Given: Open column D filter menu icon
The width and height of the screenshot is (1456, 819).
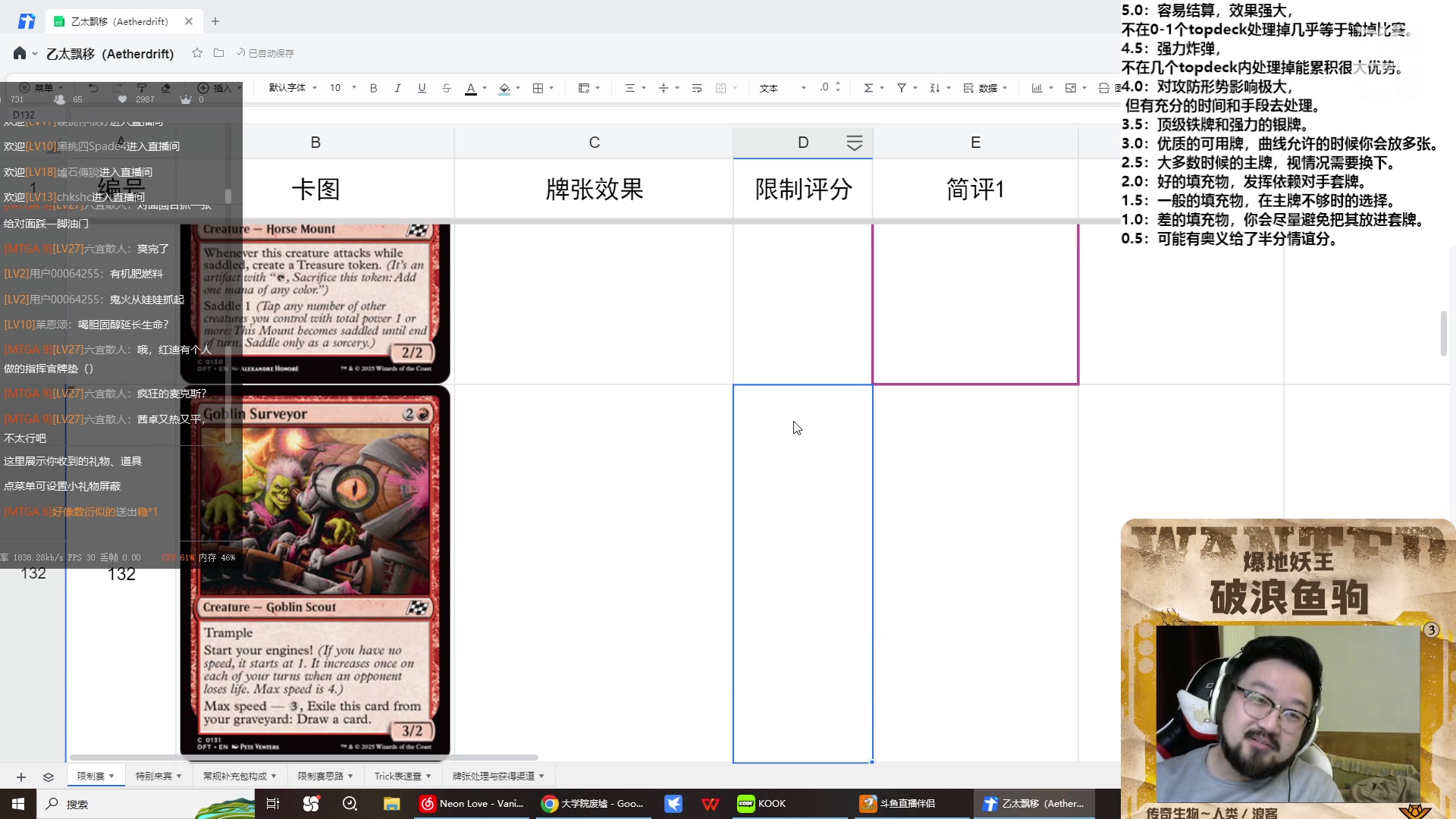Looking at the screenshot, I should click(x=855, y=143).
